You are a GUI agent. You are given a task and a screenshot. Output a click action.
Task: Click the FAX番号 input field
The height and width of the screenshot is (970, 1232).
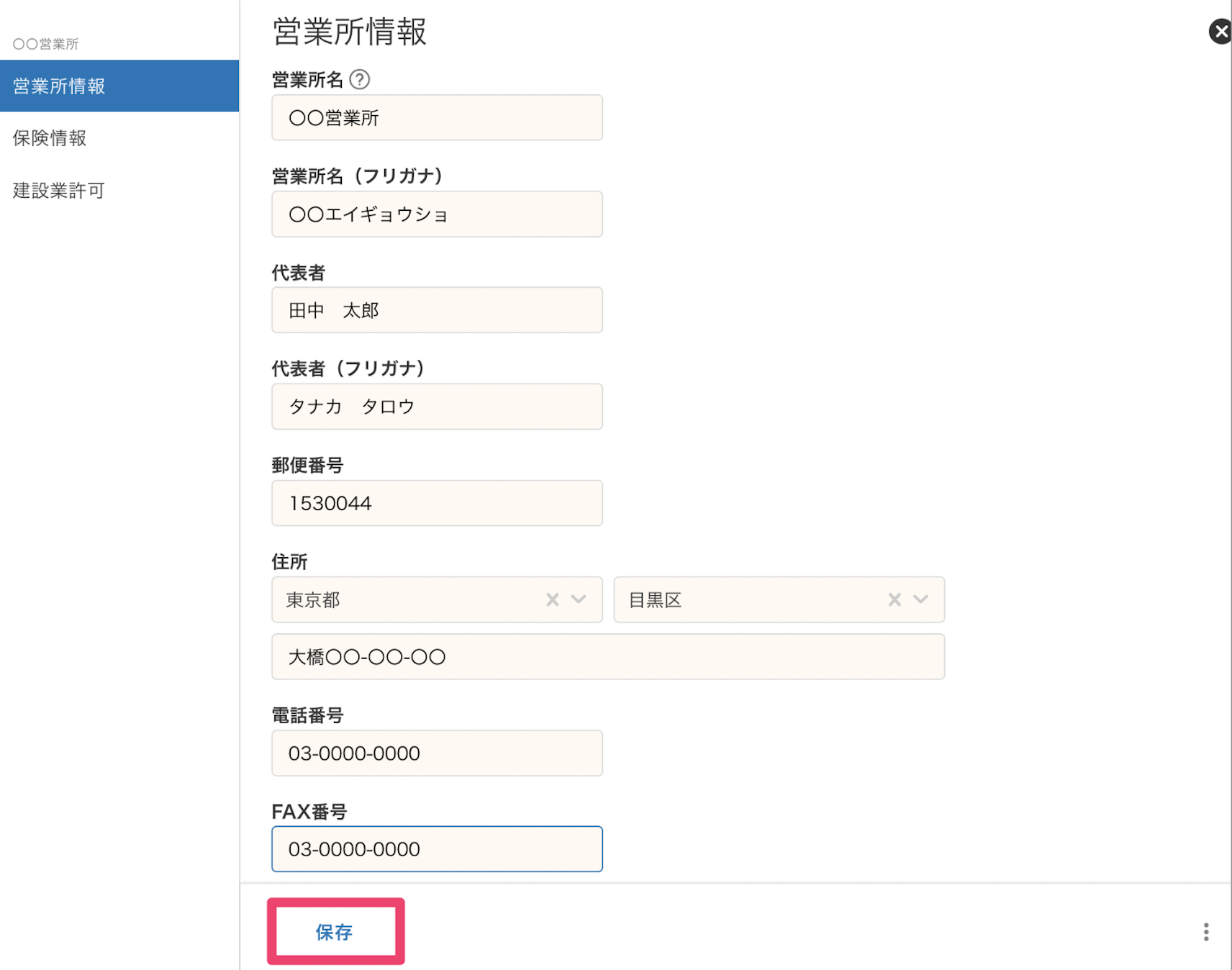pos(437,849)
